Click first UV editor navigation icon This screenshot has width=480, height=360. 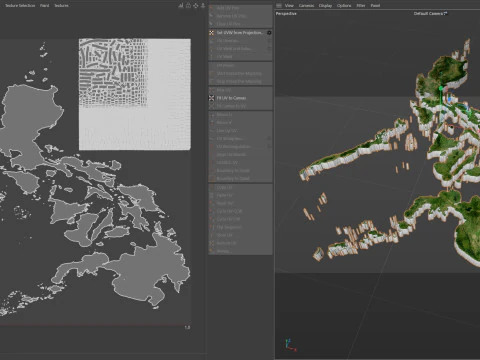[x=181, y=5]
